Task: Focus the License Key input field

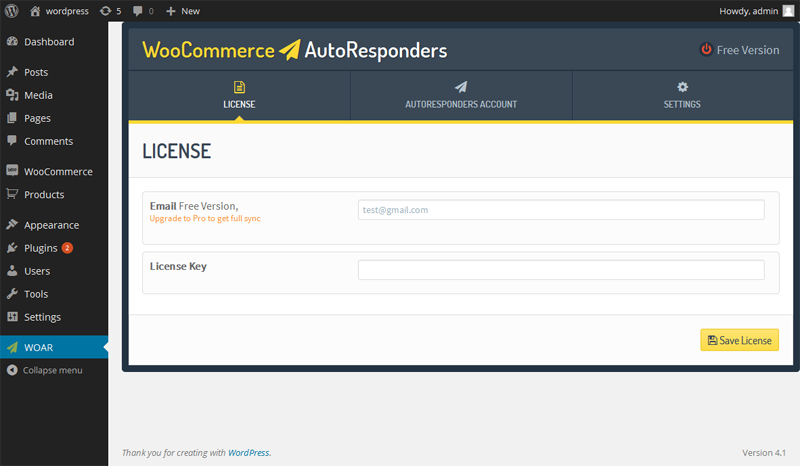Action: (x=561, y=270)
